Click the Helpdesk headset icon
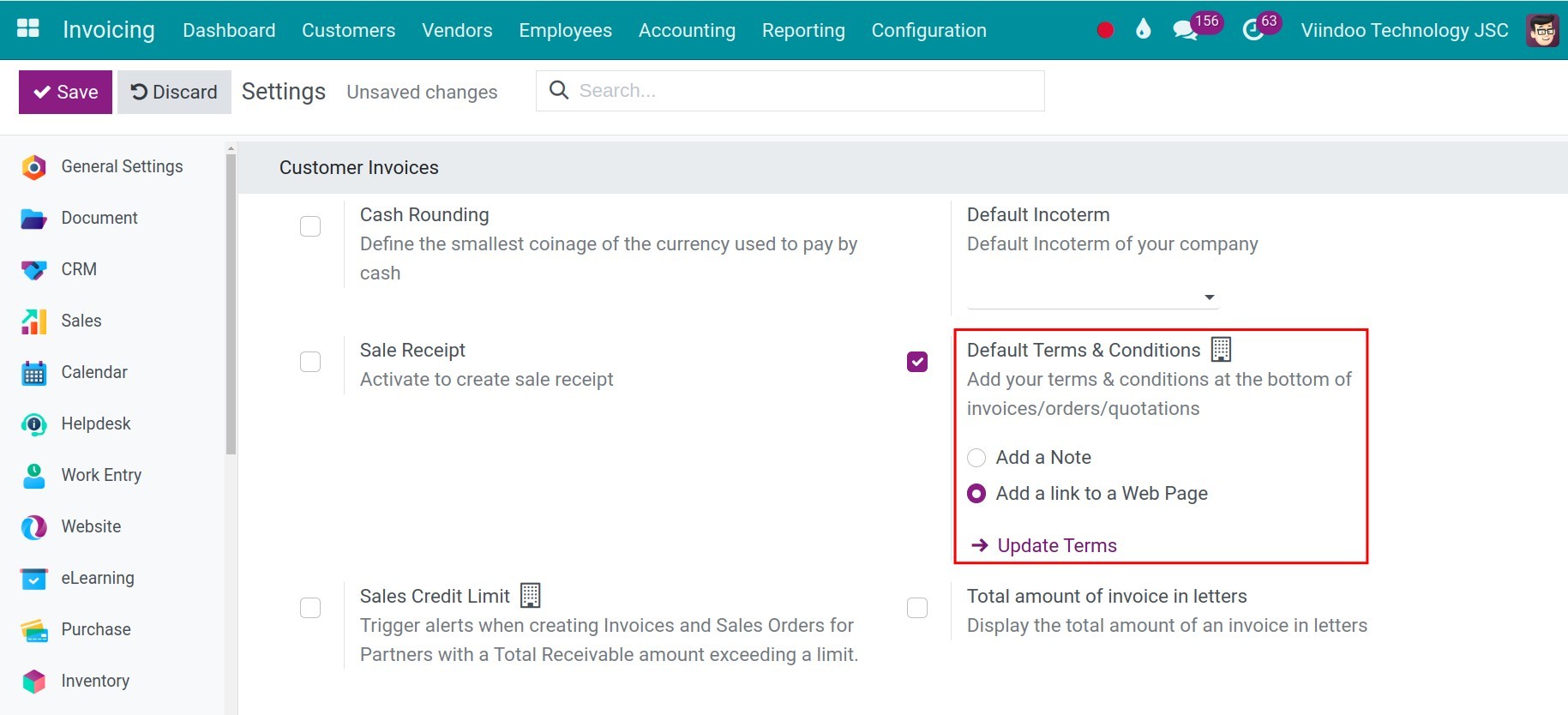Image resolution: width=1568 pixels, height=715 pixels. coord(33,424)
